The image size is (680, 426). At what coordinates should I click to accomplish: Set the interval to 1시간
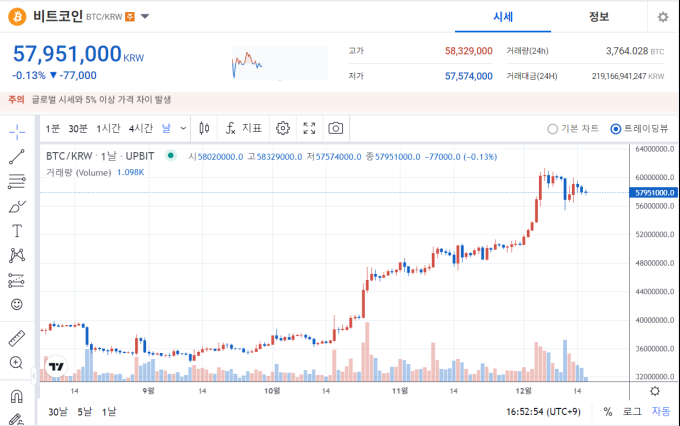(x=108, y=128)
